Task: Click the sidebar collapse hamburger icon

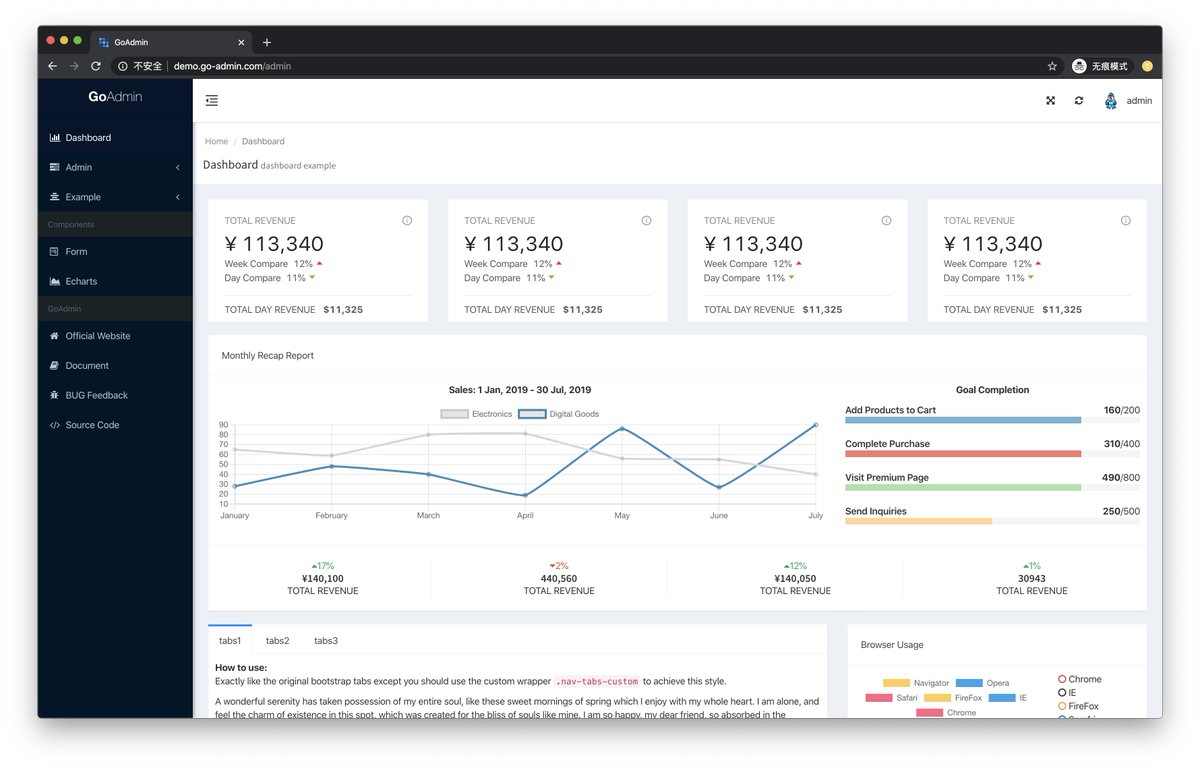Action: (211, 100)
